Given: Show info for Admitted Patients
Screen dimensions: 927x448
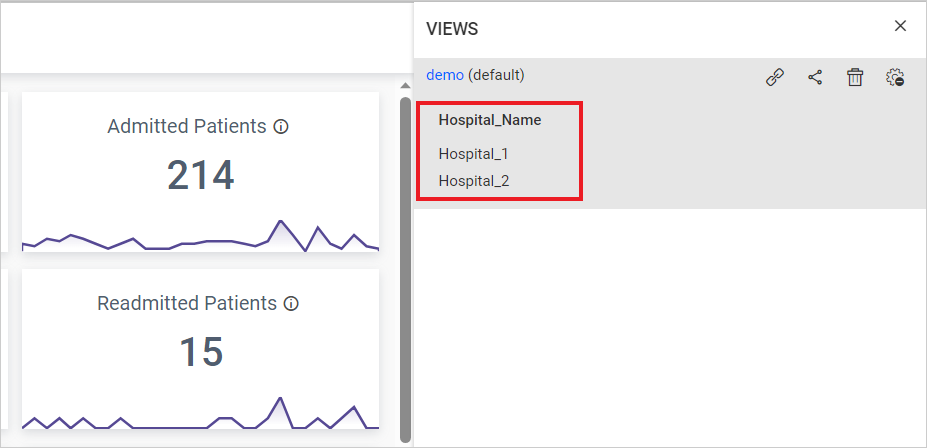Looking at the screenshot, I should coord(281,126).
